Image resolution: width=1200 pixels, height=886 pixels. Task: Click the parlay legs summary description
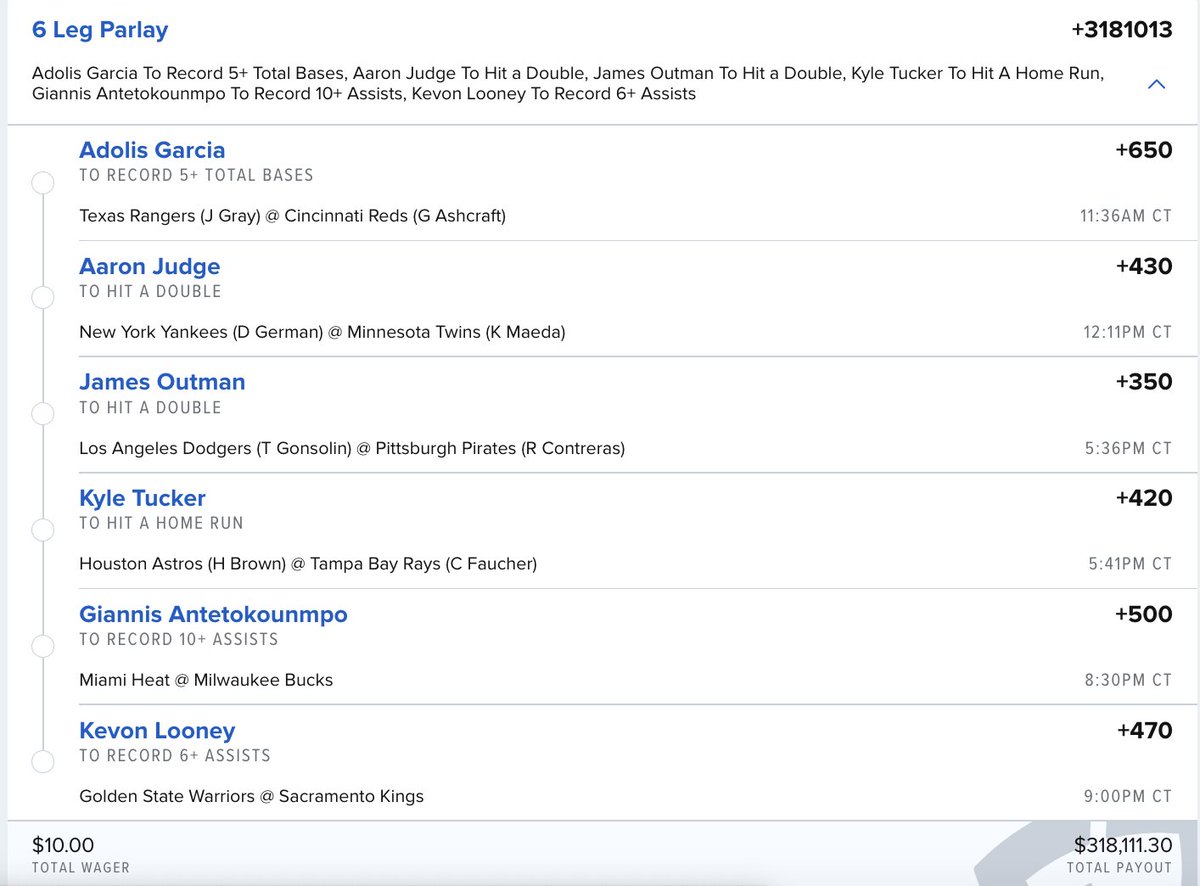pyautogui.click(x=568, y=84)
